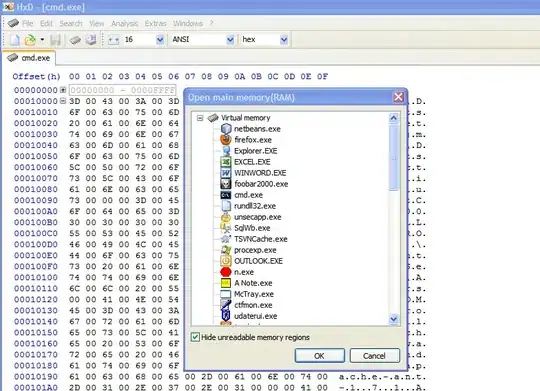Select the SqlWb.exe process icon

pyautogui.click(x=226, y=228)
